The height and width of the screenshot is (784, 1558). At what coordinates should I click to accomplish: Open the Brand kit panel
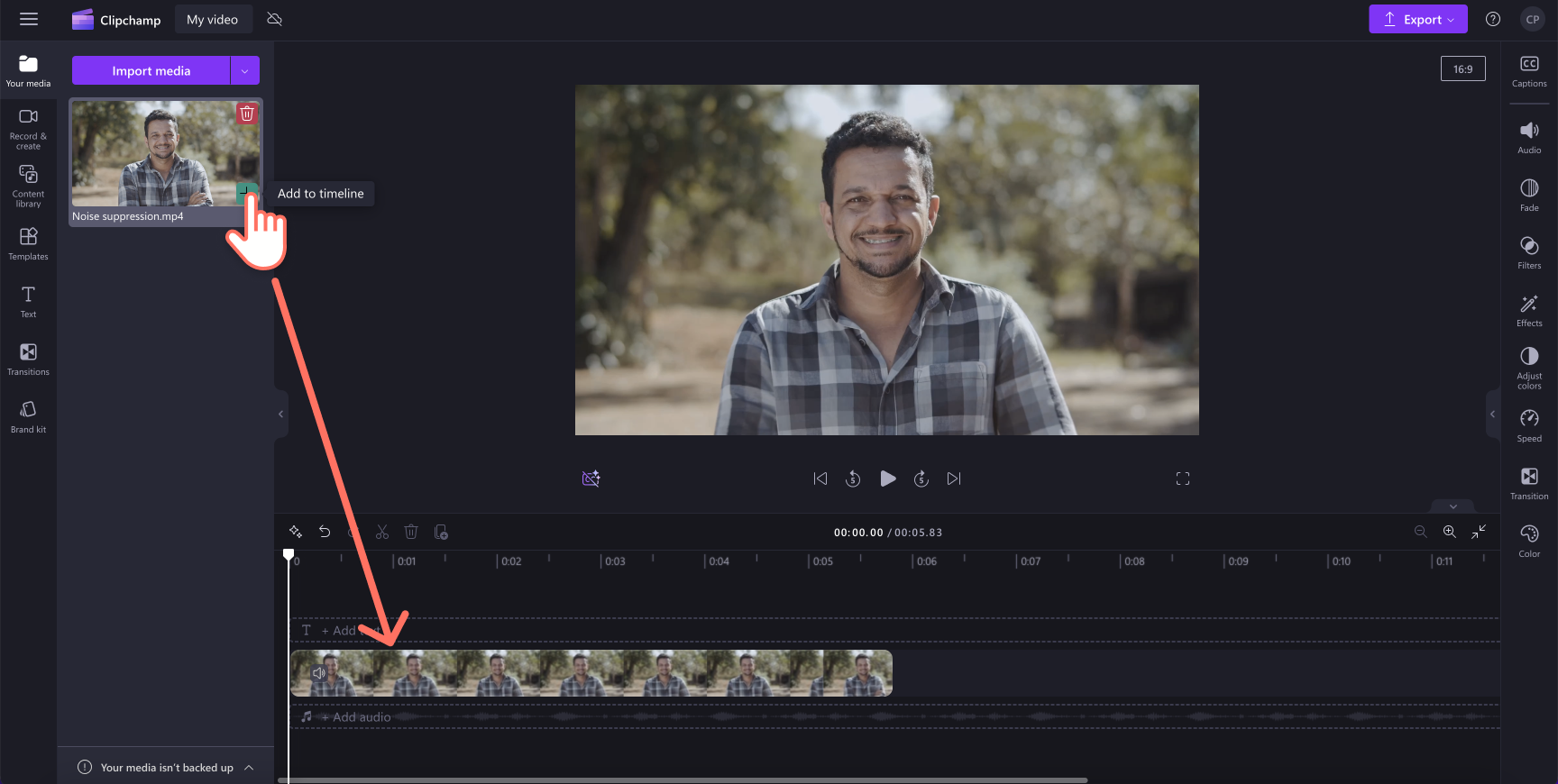[28, 416]
